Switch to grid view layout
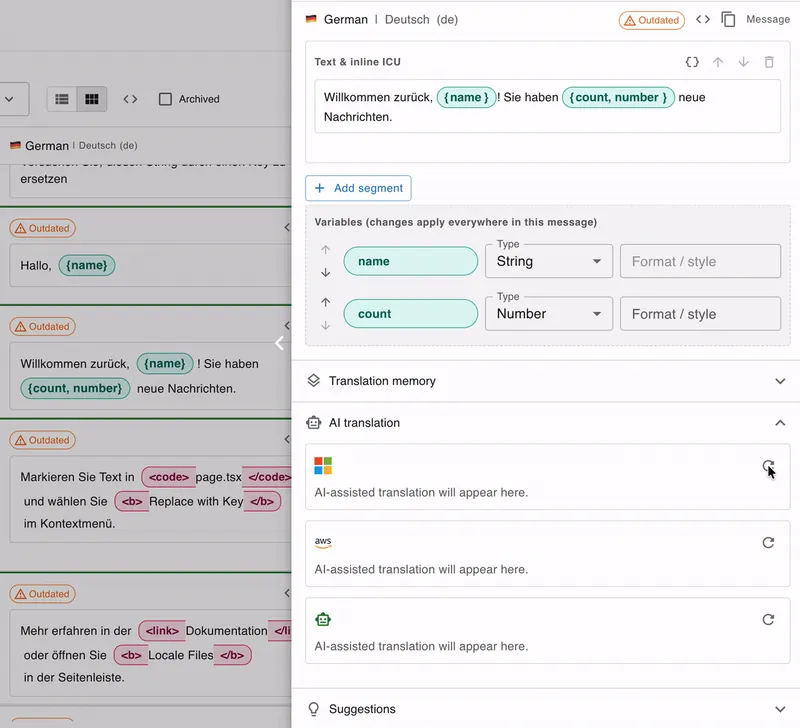 [x=92, y=99]
